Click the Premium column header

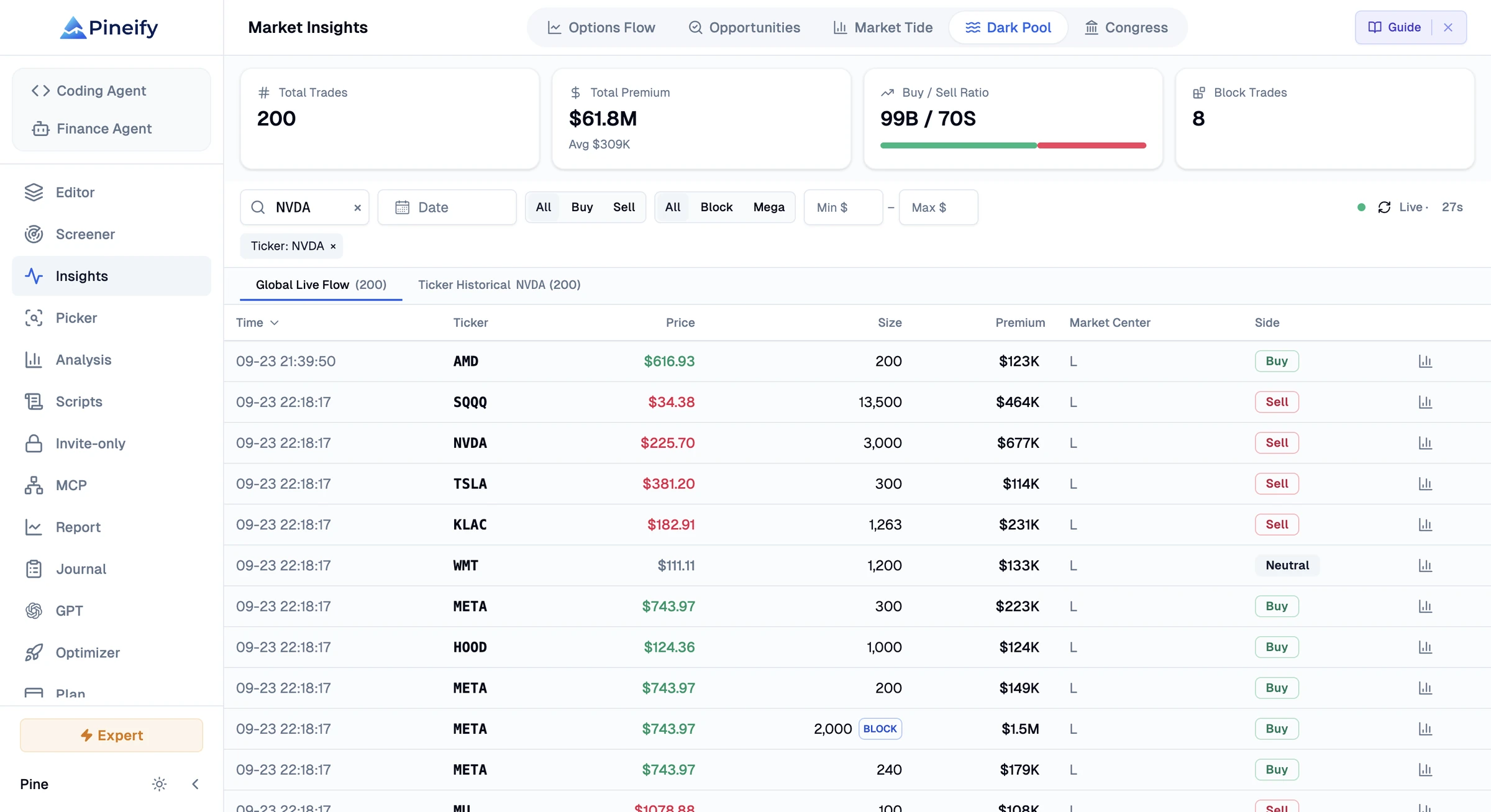point(1020,322)
